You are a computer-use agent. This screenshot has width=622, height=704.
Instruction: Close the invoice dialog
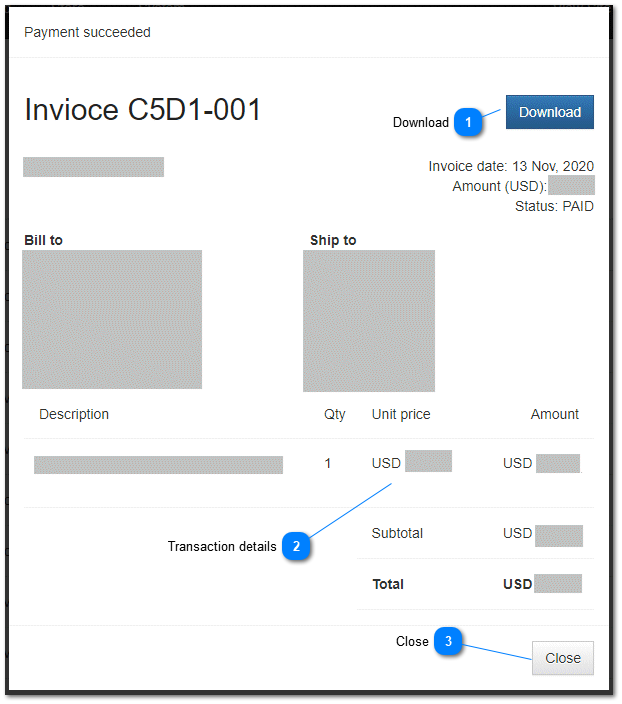point(562,658)
